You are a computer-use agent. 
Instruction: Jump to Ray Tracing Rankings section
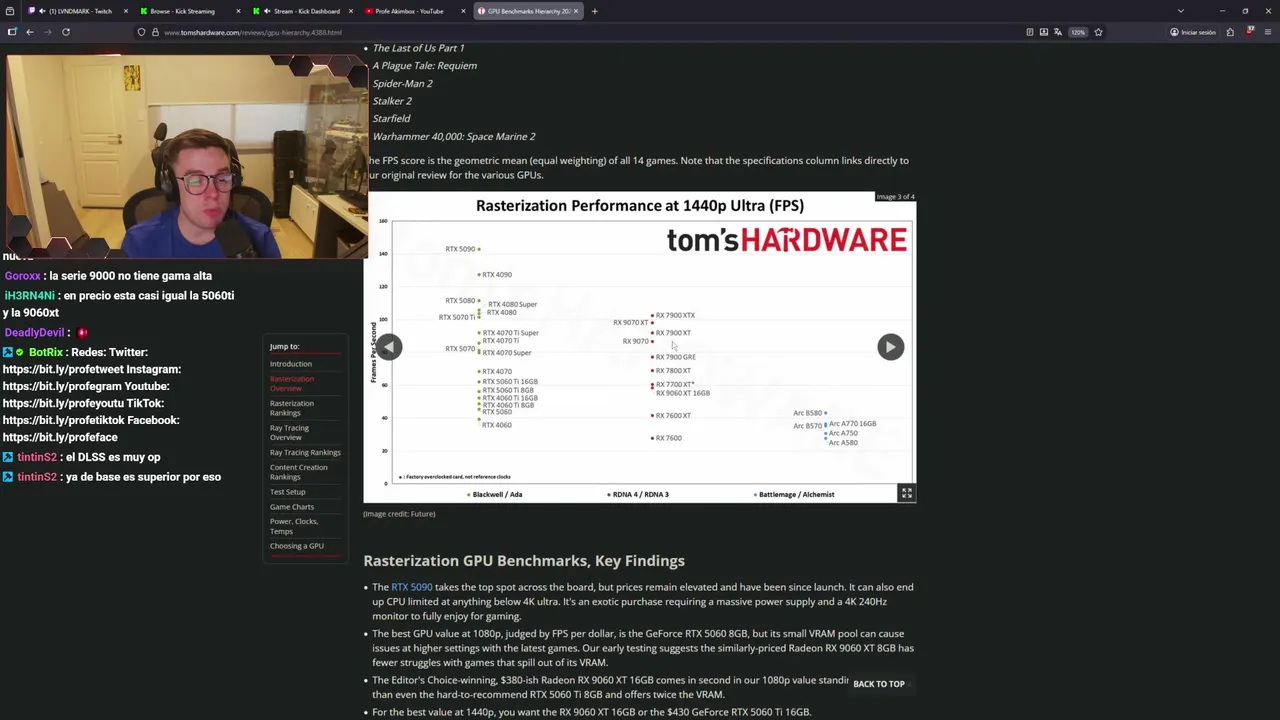(x=305, y=452)
